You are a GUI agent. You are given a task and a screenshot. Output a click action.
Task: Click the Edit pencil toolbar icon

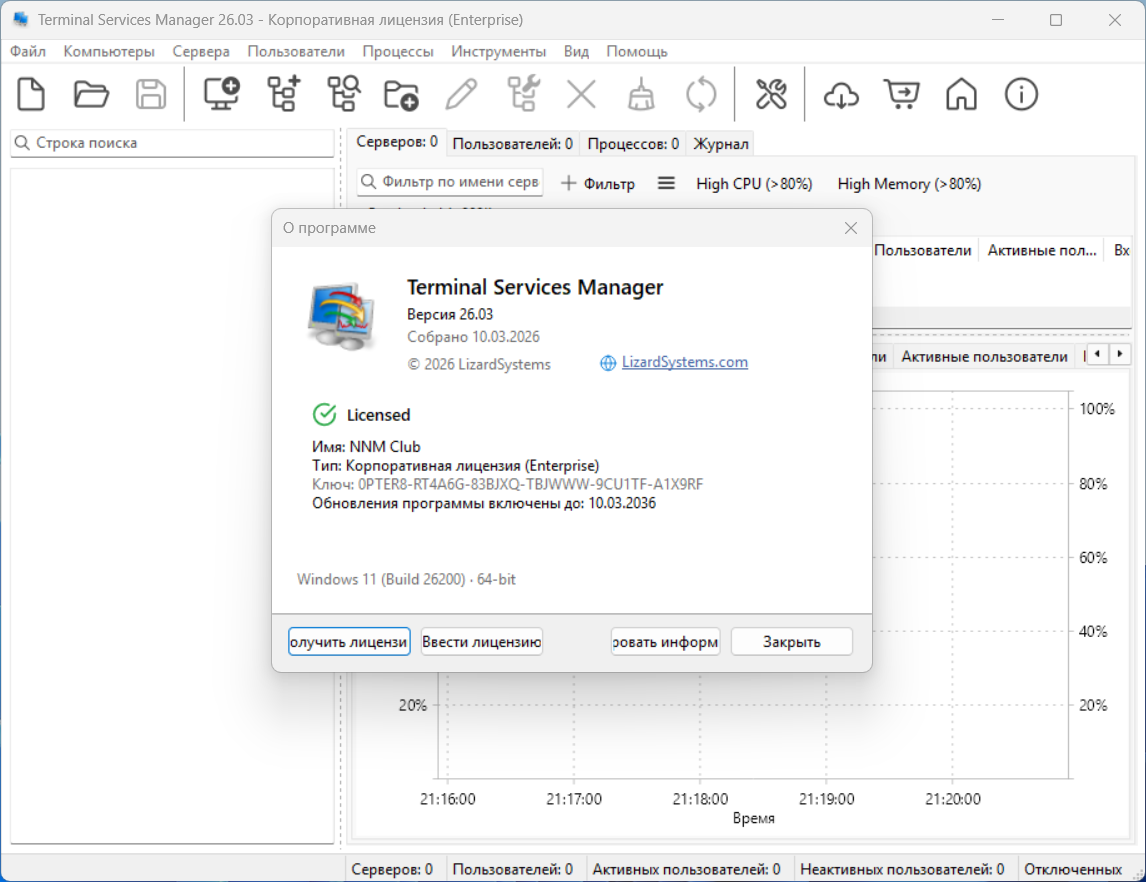(462, 94)
